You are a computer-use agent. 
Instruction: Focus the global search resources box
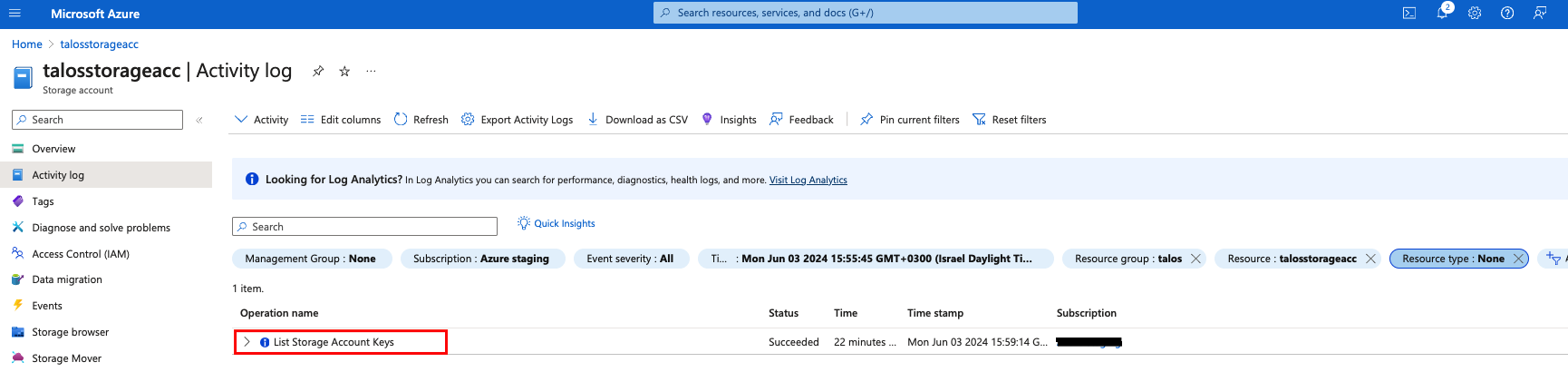point(866,13)
